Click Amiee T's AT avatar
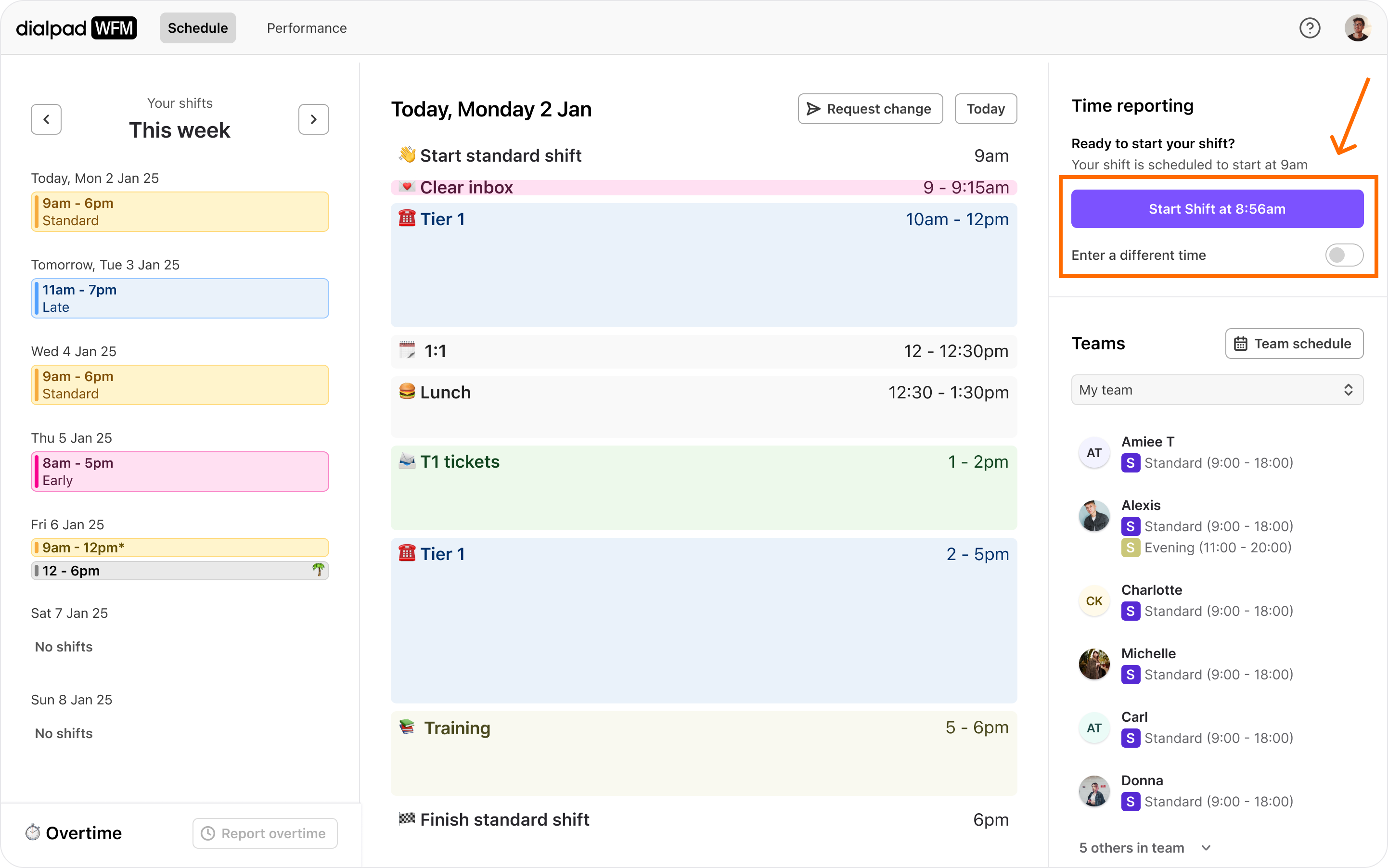 1094,452
